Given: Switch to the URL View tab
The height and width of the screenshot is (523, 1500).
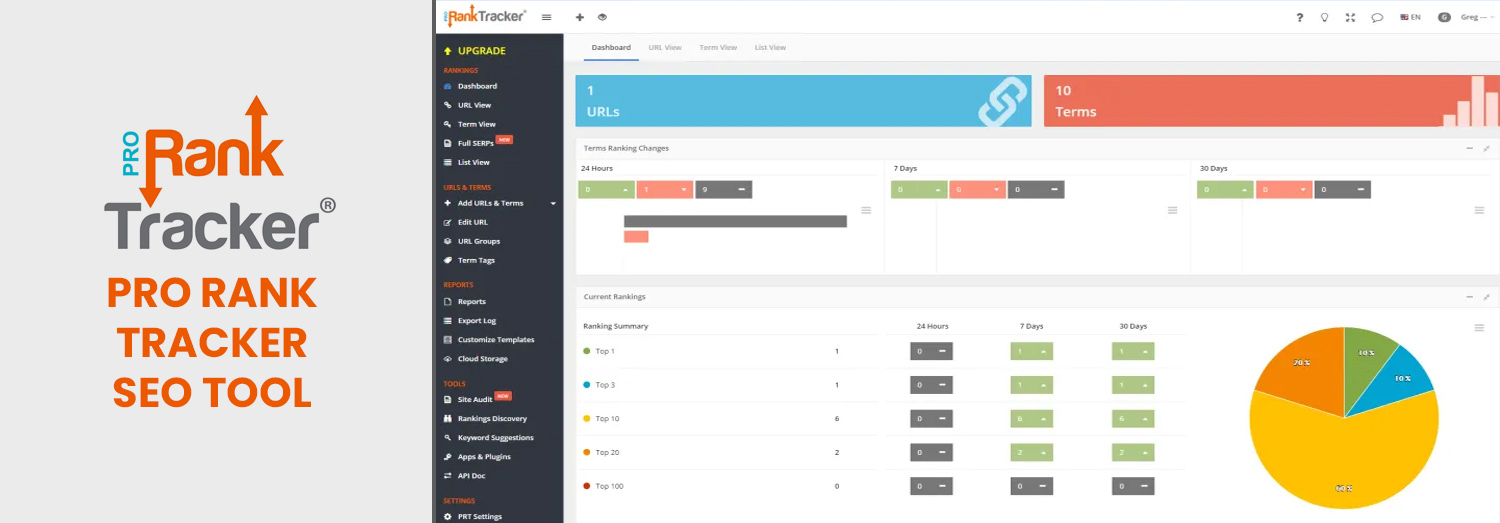Looking at the screenshot, I should coord(665,47).
